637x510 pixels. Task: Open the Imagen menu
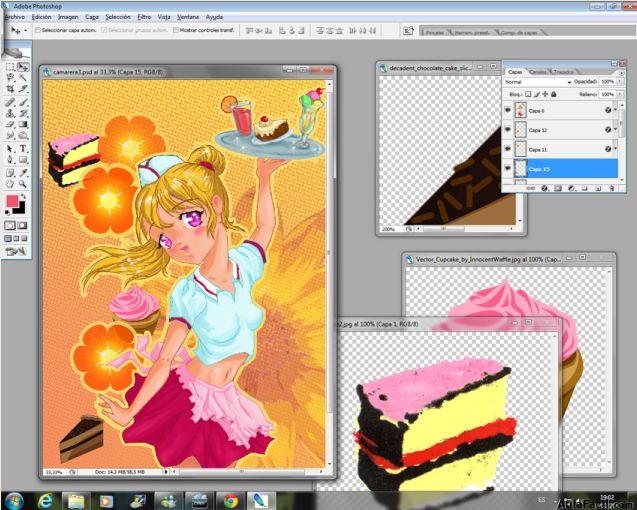(68, 17)
